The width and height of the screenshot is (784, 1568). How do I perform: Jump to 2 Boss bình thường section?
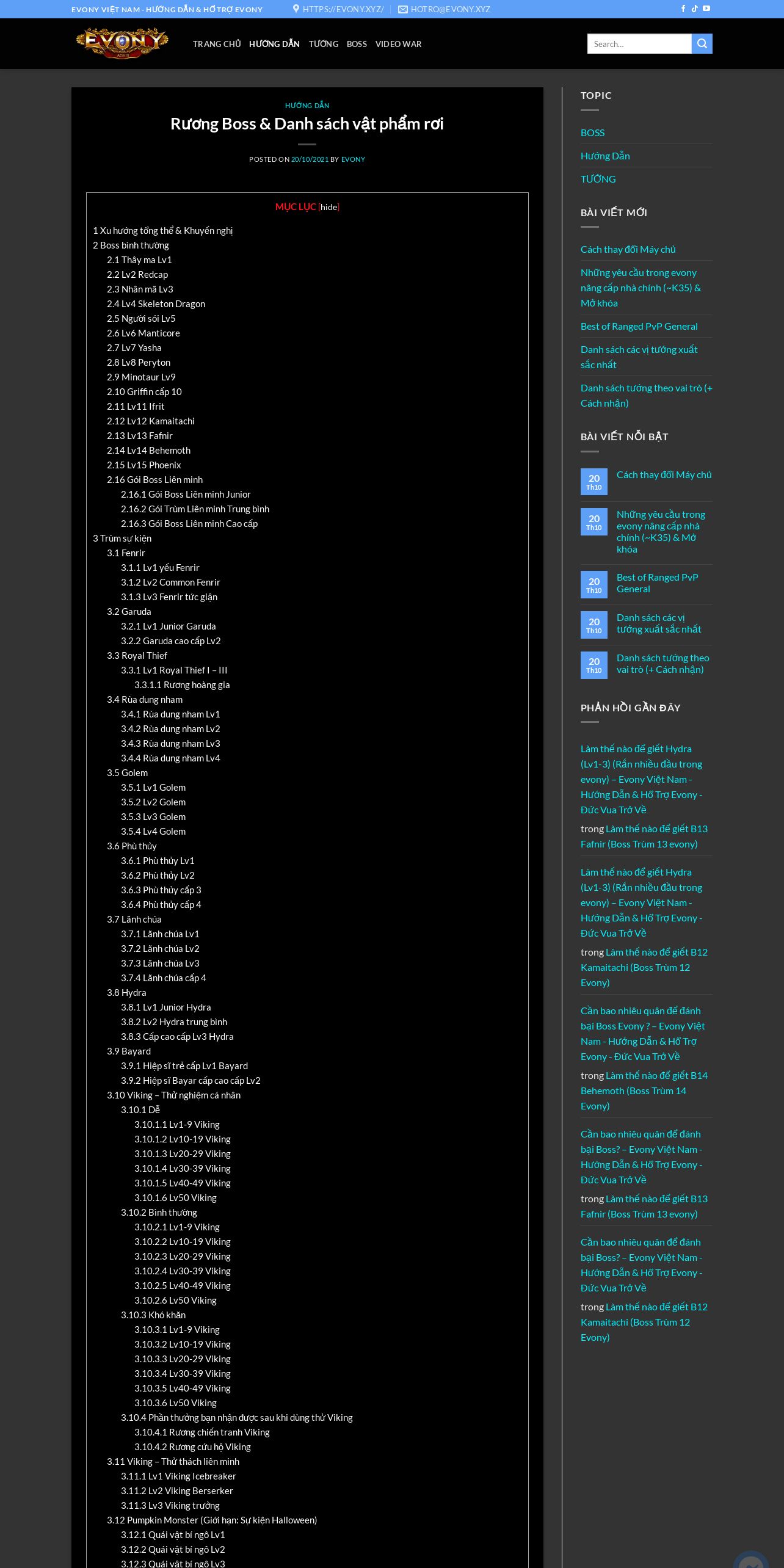(x=131, y=245)
